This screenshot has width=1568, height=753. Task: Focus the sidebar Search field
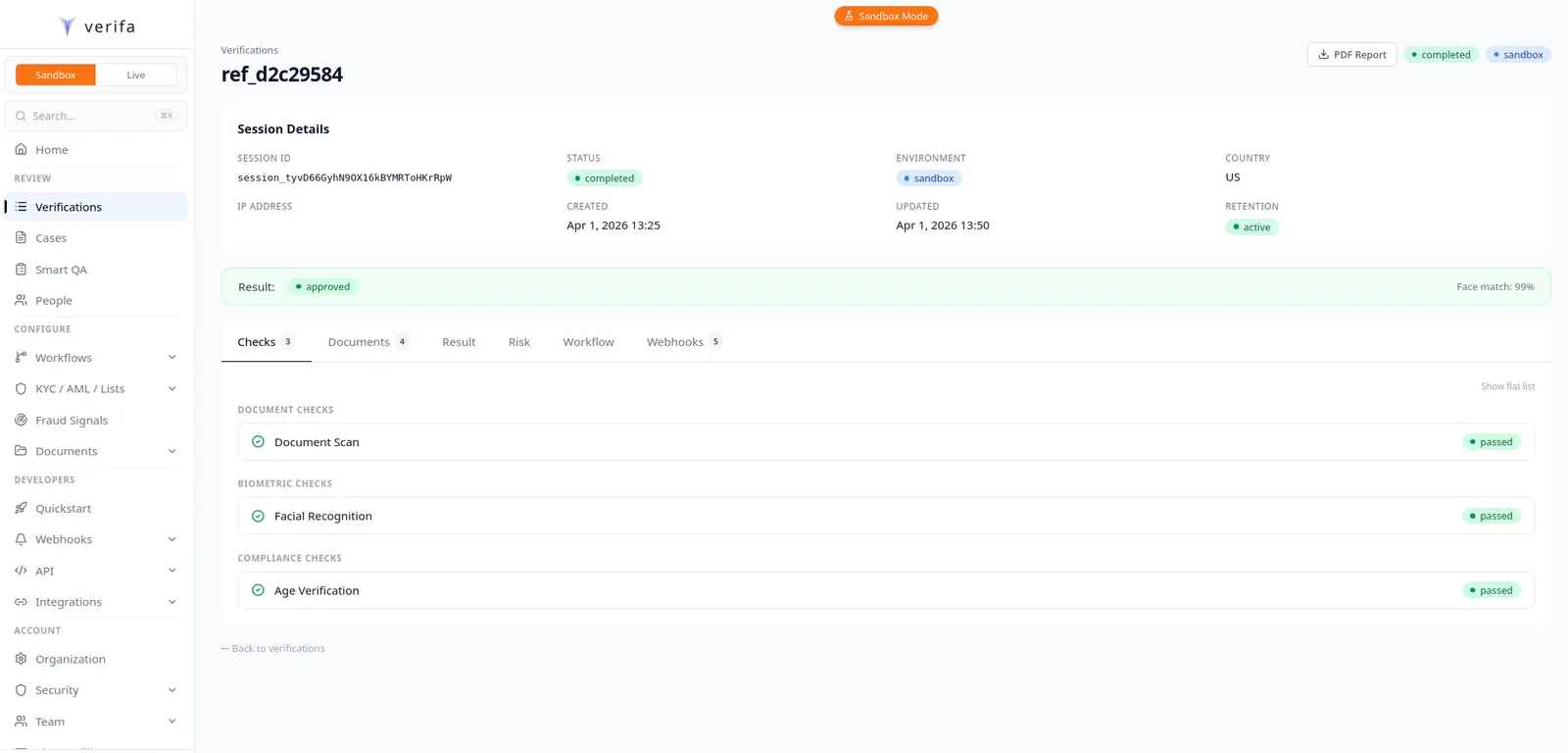(96, 116)
